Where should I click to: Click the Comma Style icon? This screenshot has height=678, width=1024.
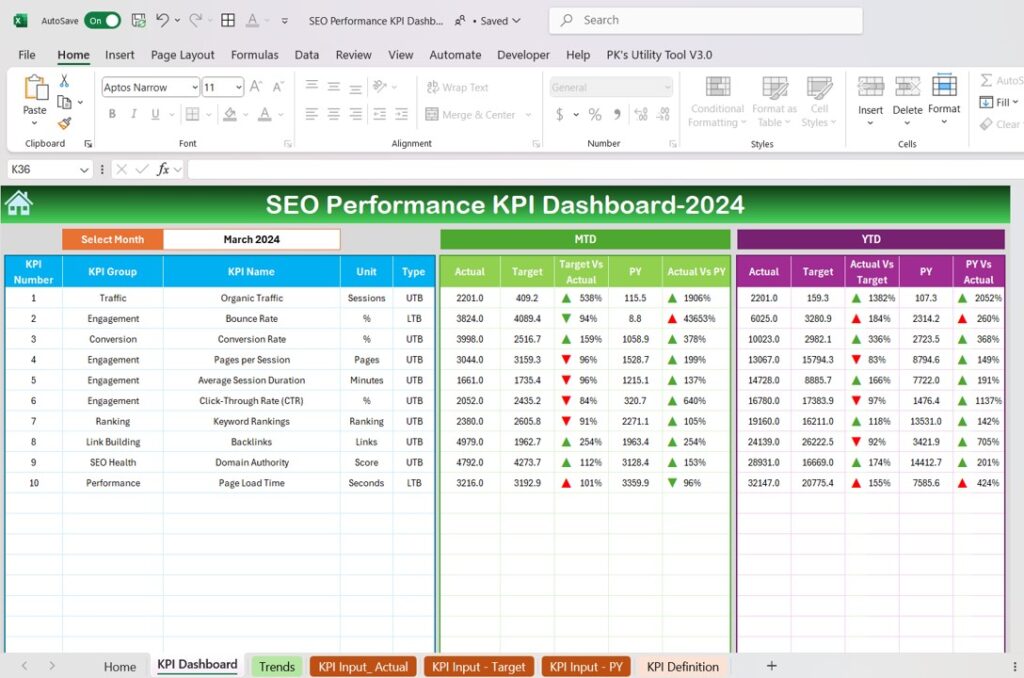[x=616, y=114]
